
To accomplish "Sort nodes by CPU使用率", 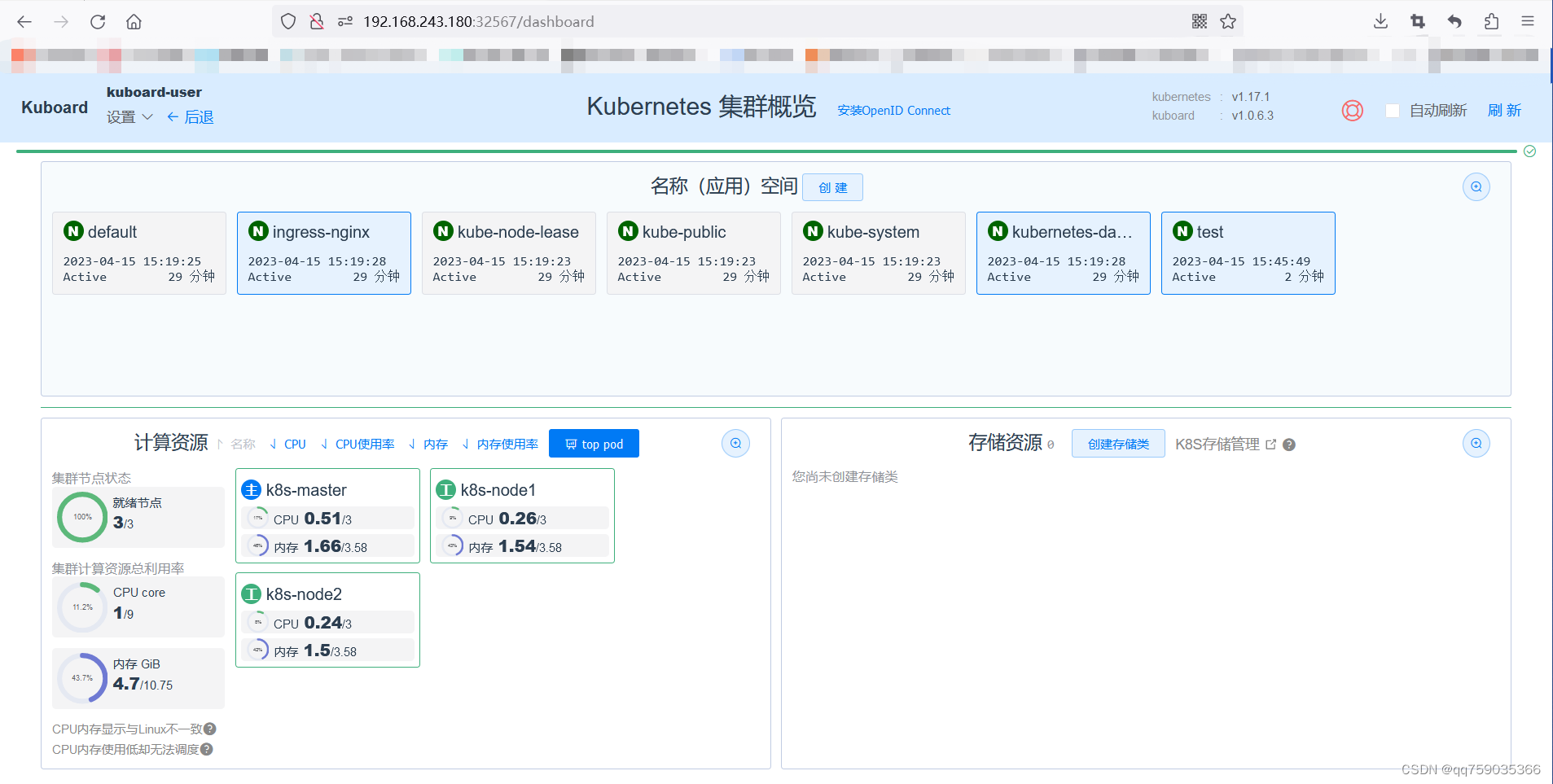I will click(x=358, y=445).
